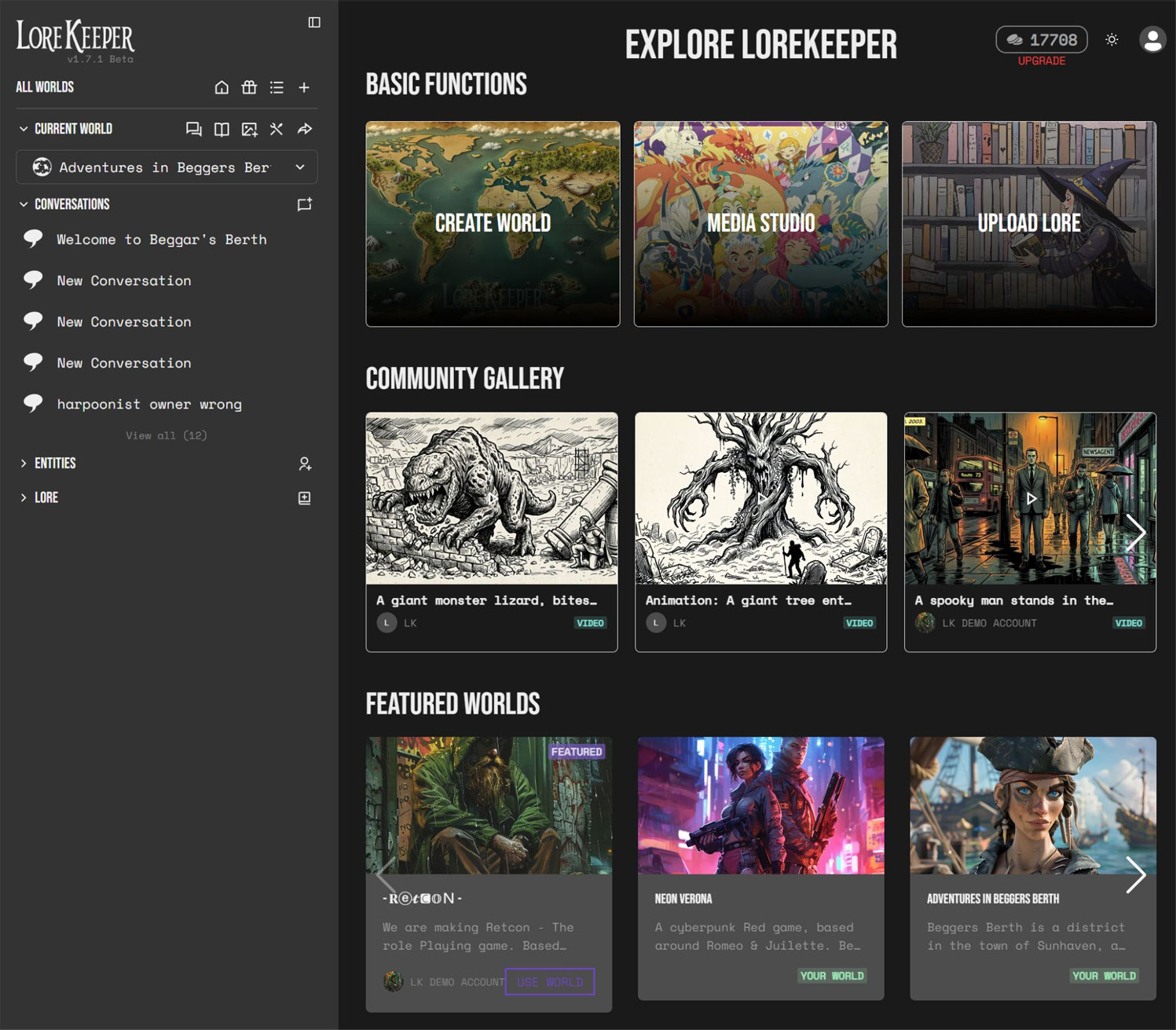This screenshot has width=1176, height=1030.
Task: Click the home icon beside All Worlds
Action: click(222, 87)
